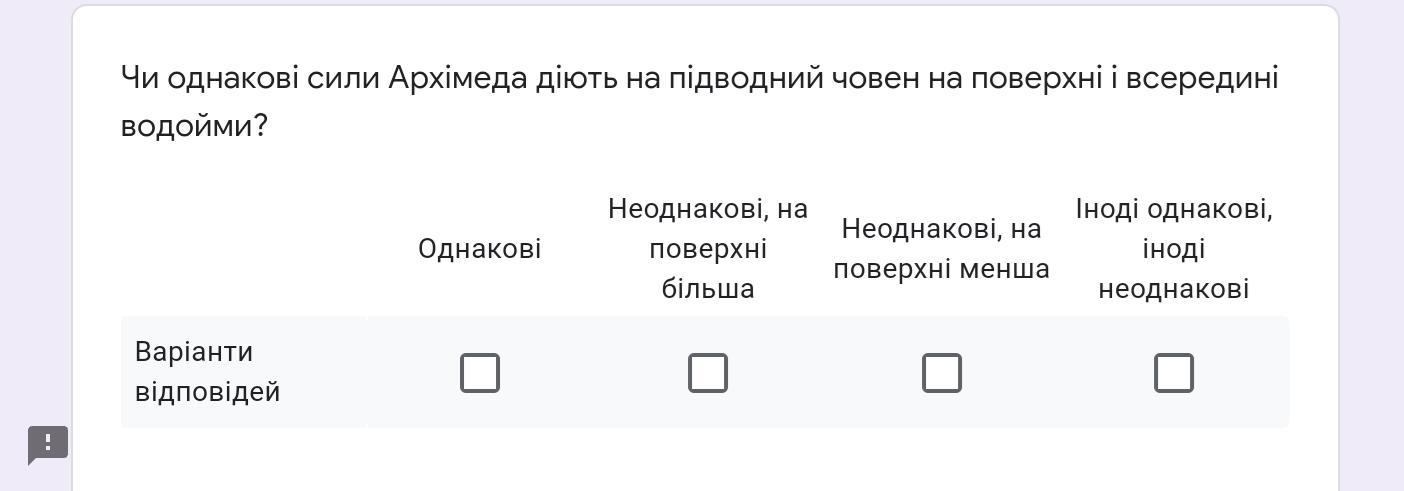Check the box for Неоднакові, на поверхні більша

pos(708,373)
